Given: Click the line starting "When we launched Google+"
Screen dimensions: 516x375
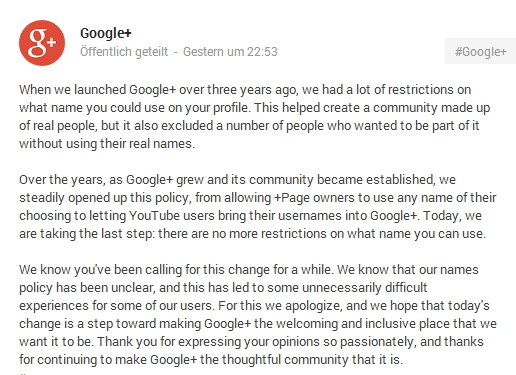Looking at the screenshot, I should point(245,90).
